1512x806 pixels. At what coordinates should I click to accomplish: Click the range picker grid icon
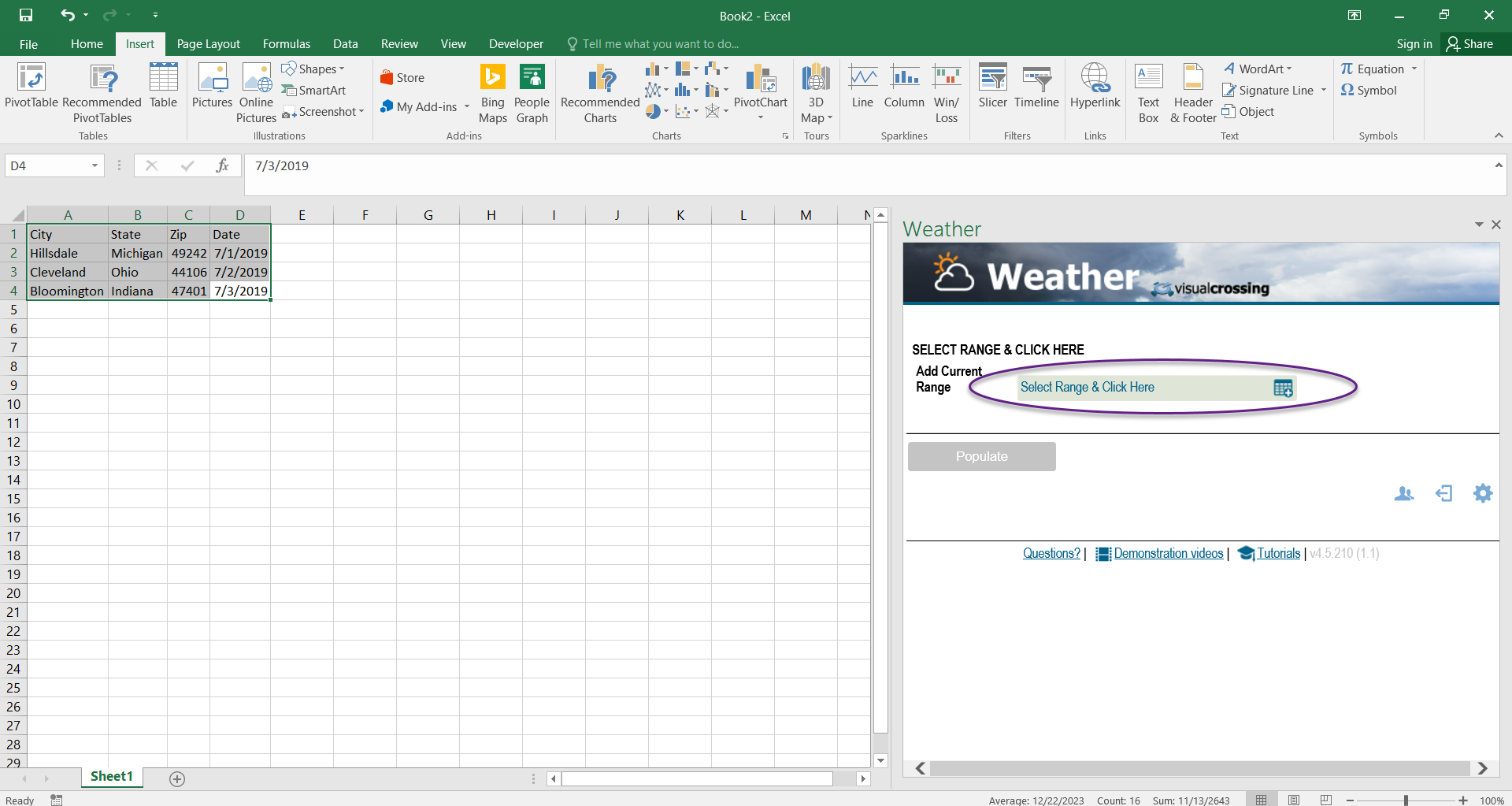[x=1283, y=388]
